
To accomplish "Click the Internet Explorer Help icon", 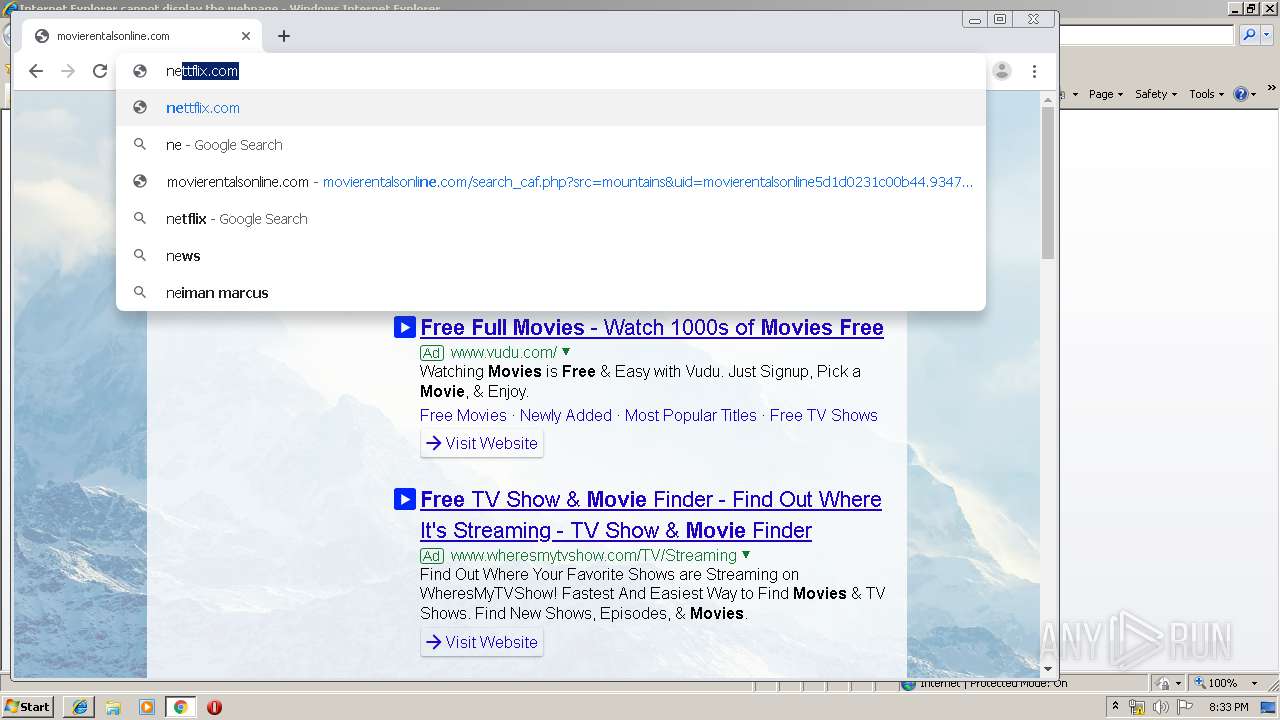I will (1241, 94).
